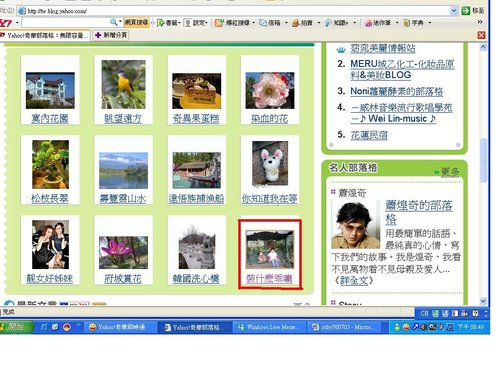
Task: Open the MERU城乙化工 blog link
Action: pos(402,70)
